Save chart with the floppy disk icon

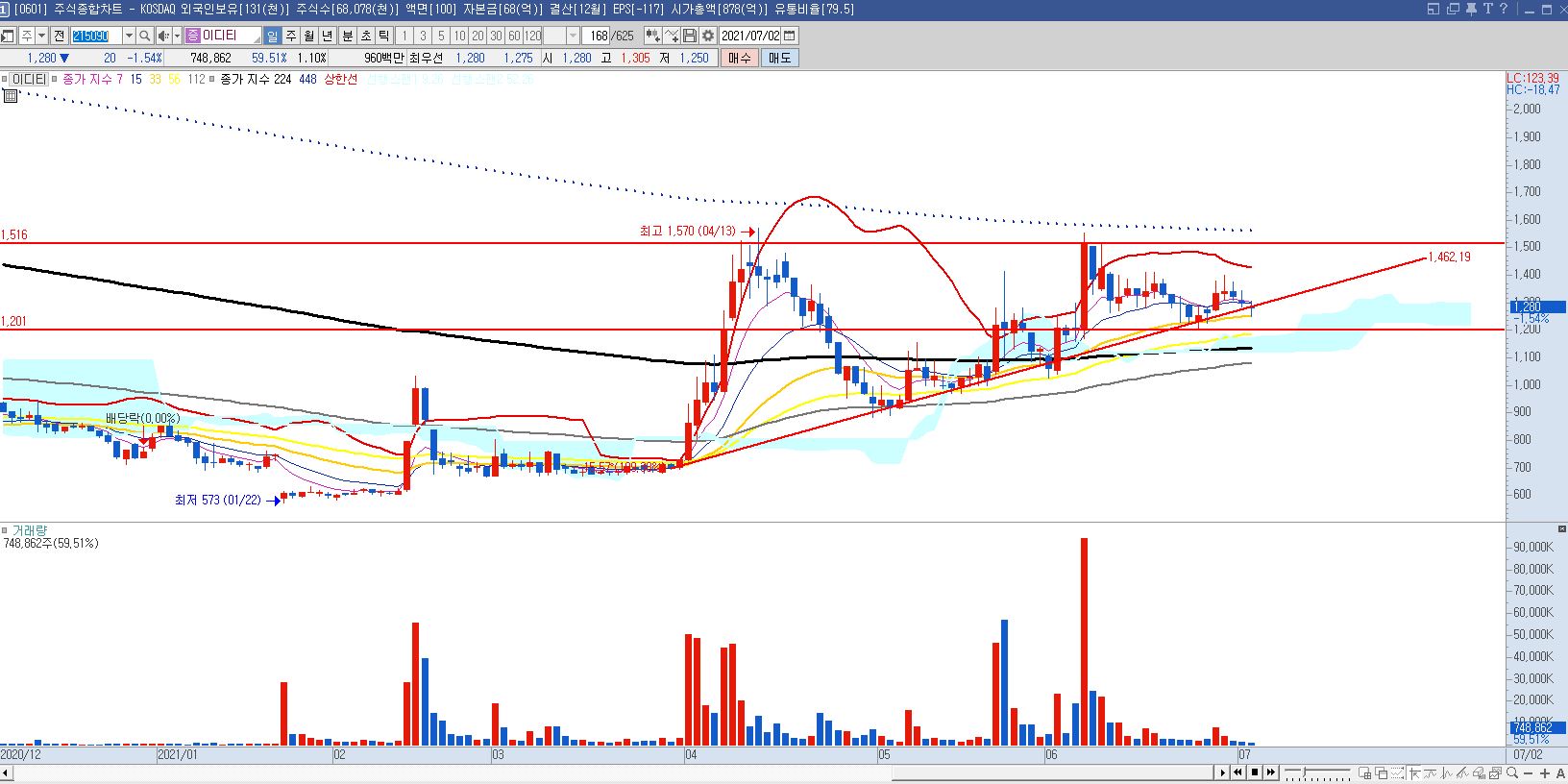(690, 36)
